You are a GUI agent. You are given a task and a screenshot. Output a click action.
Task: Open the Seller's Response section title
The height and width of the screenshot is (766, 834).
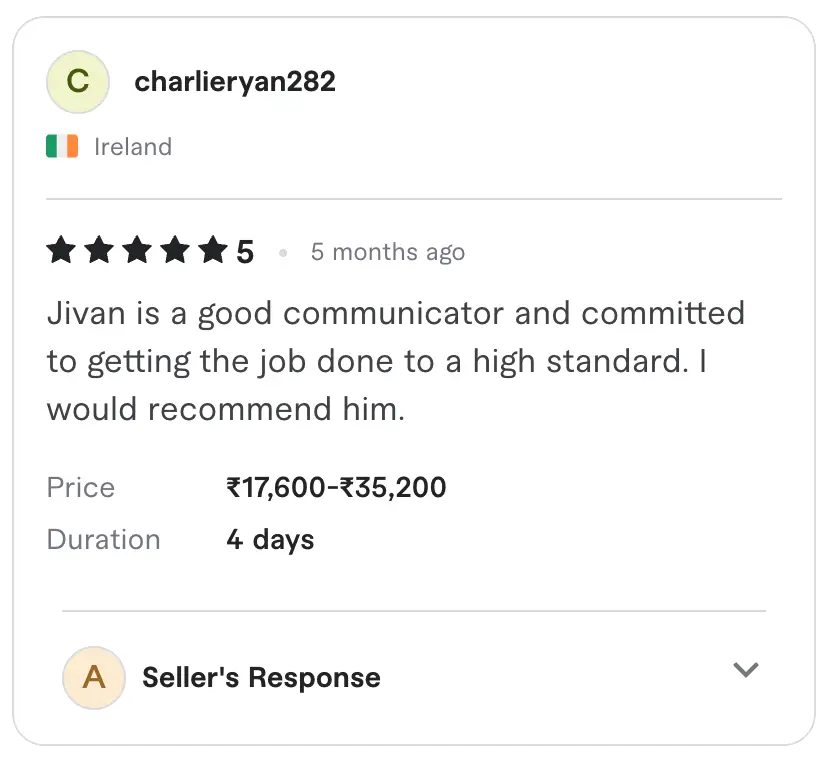[261, 677]
